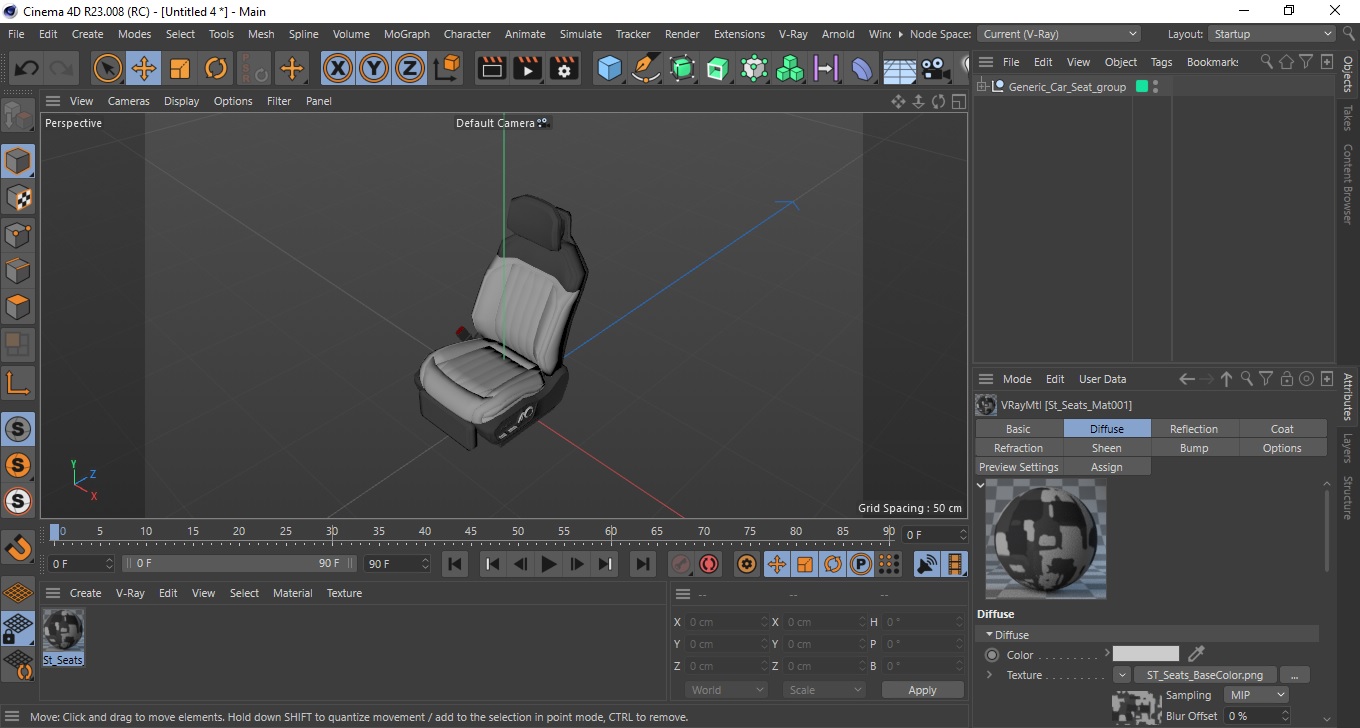Select Texture mode checkered icon

coord(18,198)
